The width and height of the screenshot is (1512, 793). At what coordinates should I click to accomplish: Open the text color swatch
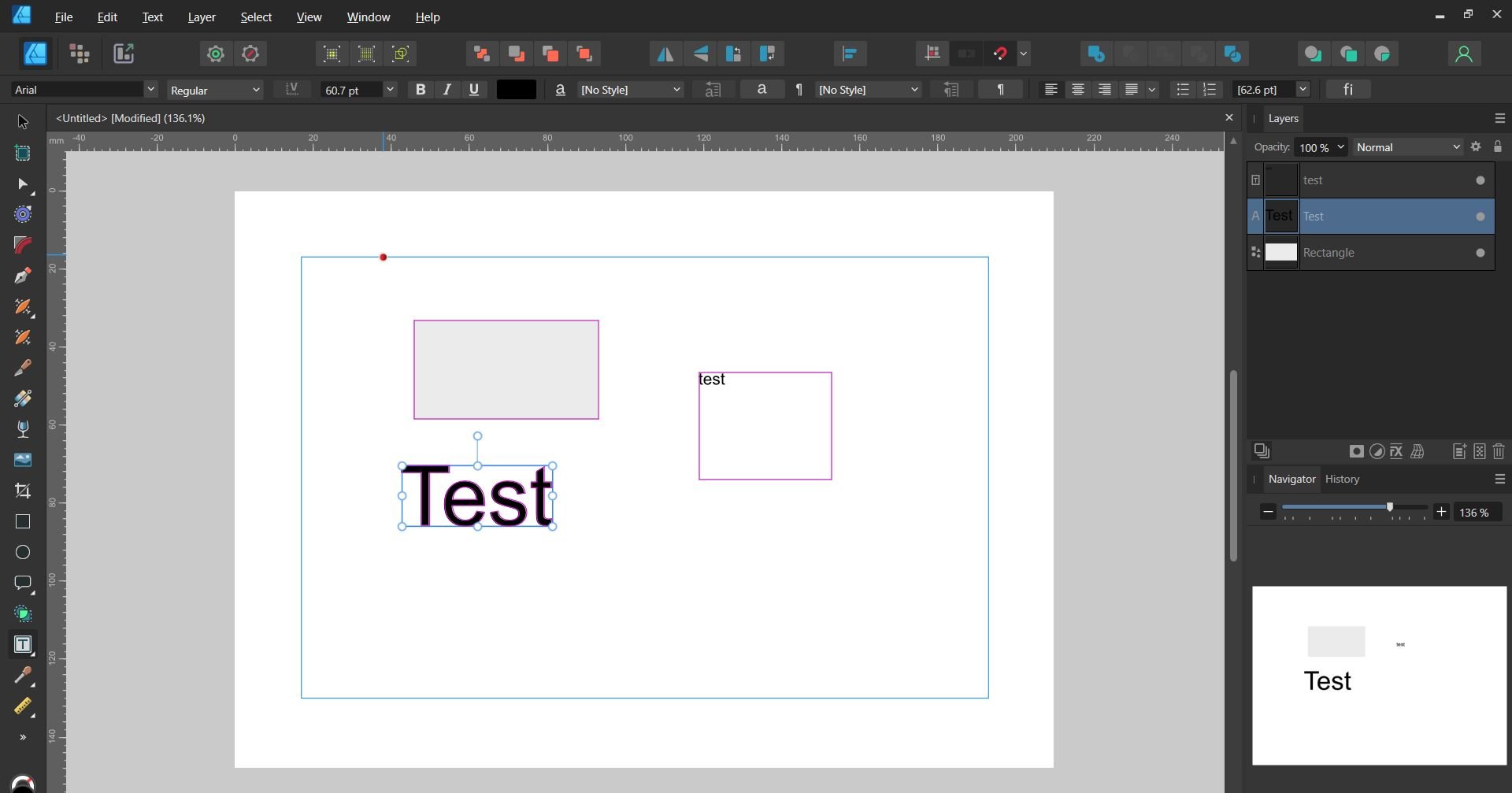pos(517,90)
